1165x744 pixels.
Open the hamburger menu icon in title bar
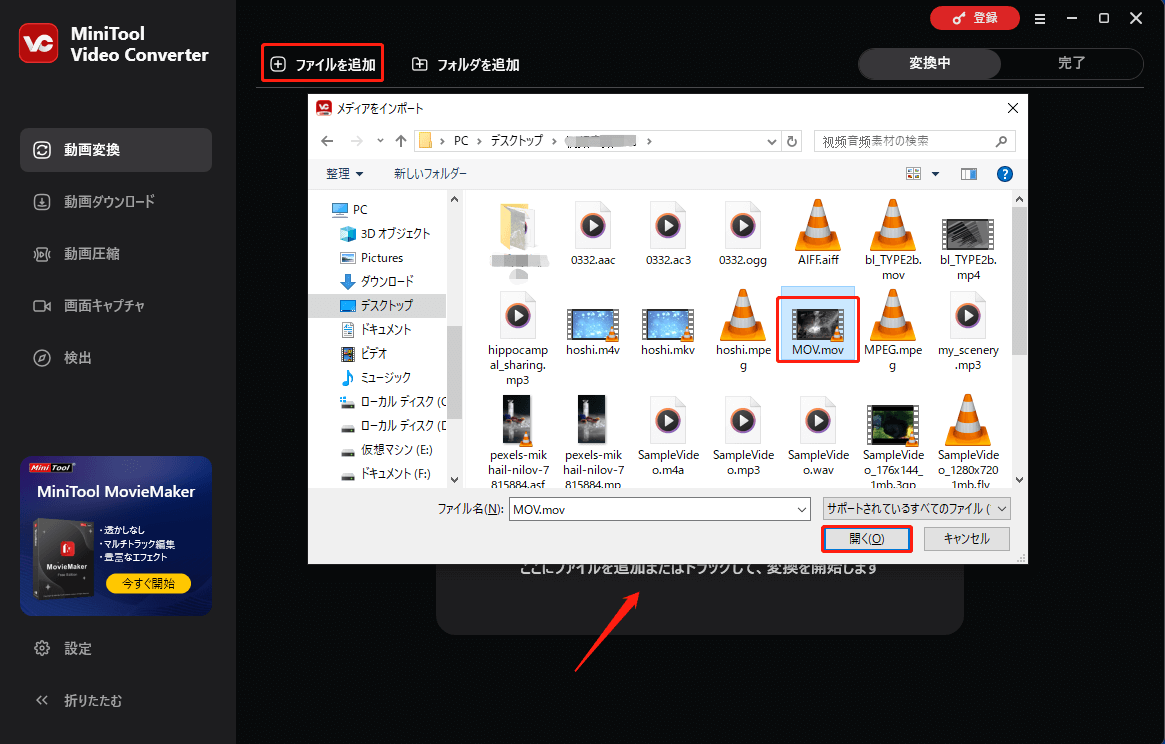pyautogui.click(x=1040, y=19)
